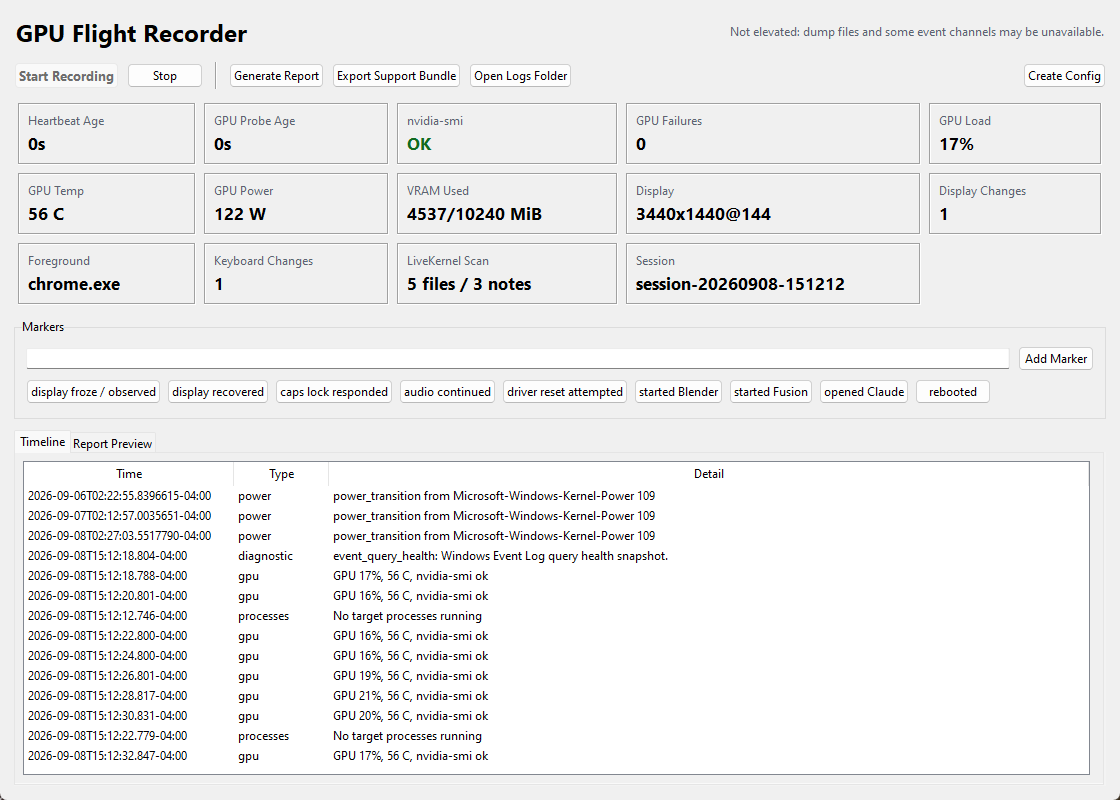The width and height of the screenshot is (1120, 800).
Task: Select the 15:12:22.779 processes row
Action: tap(556, 736)
